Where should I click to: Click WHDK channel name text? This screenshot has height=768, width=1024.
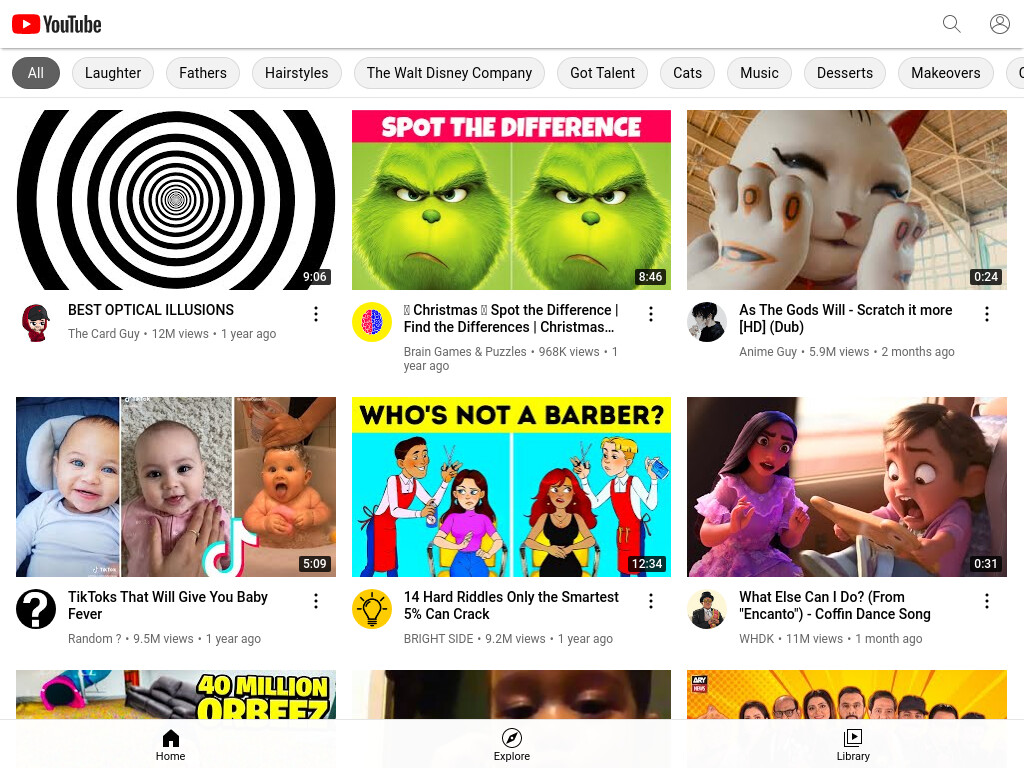coord(756,639)
